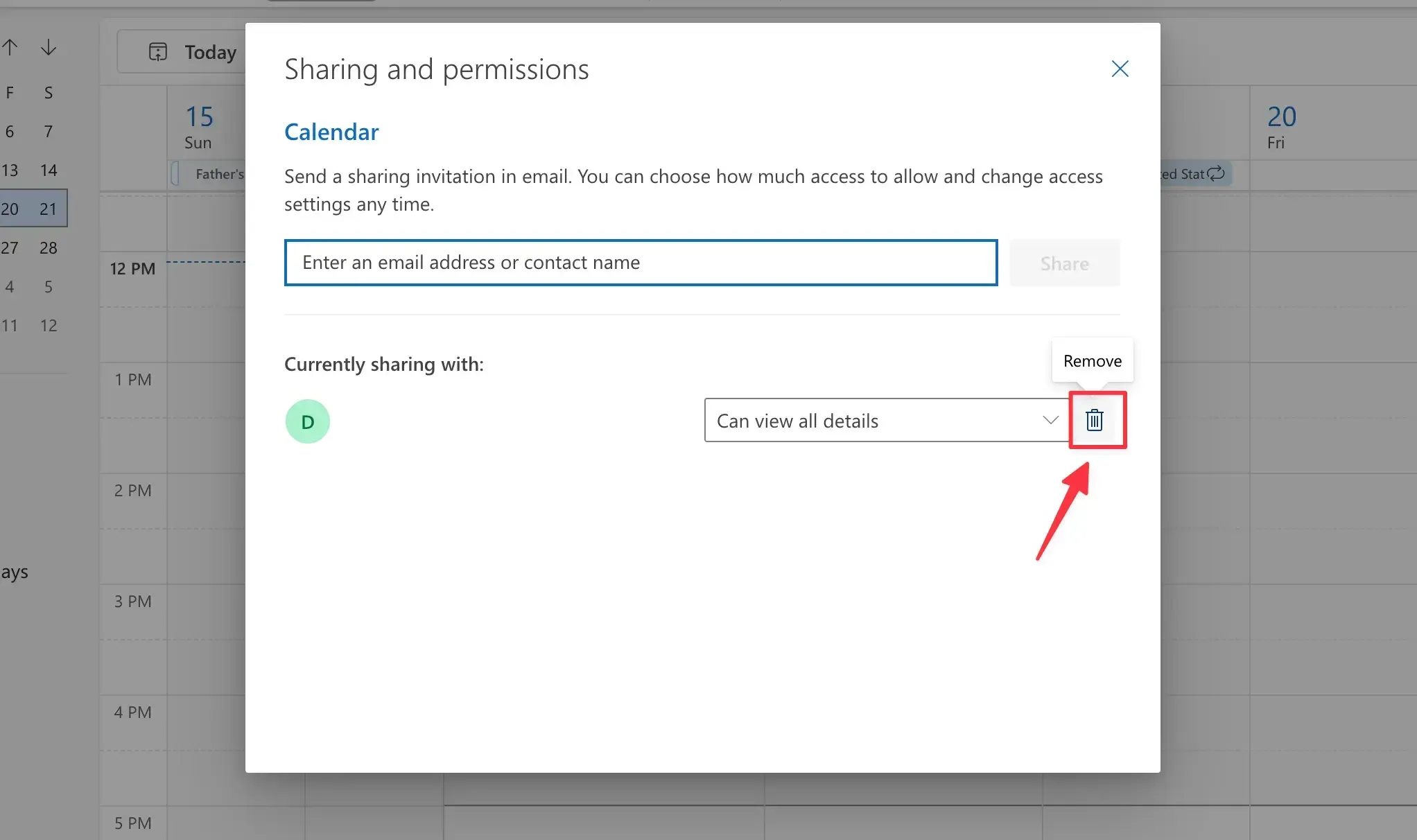Click the email address input field
The width and height of the screenshot is (1417, 840).
(x=641, y=263)
